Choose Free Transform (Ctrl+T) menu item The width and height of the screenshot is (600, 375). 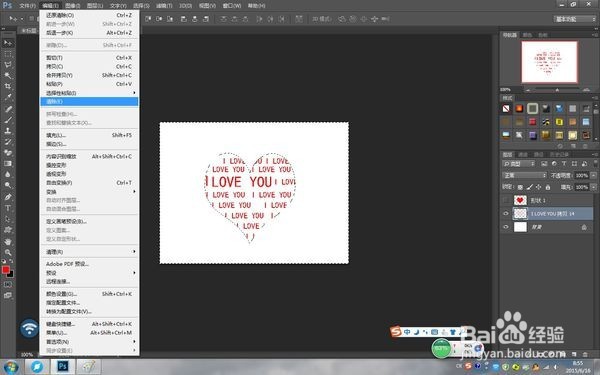coord(90,183)
